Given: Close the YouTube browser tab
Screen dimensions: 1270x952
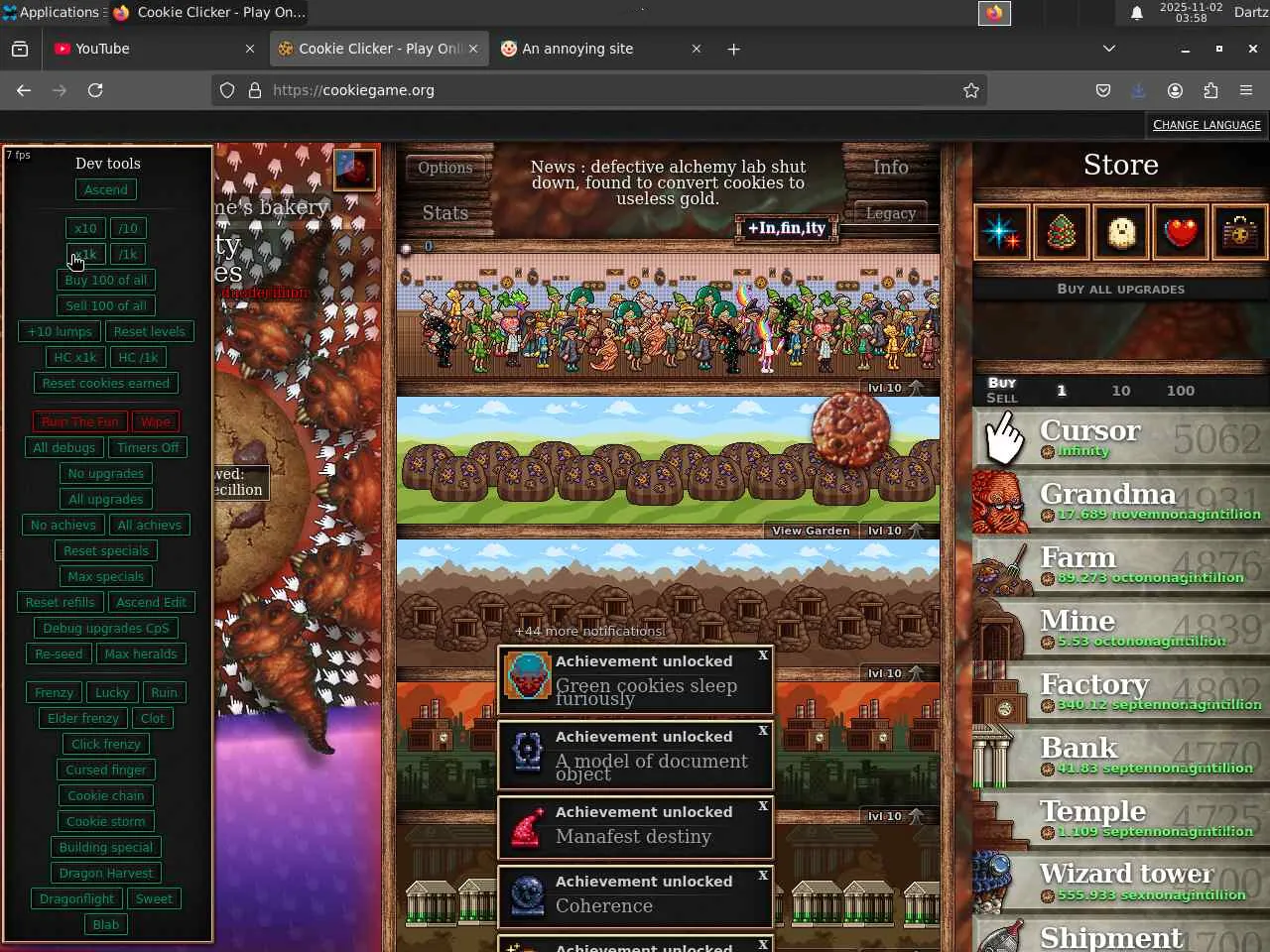Looking at the screenshot, I should pos(250,49).
